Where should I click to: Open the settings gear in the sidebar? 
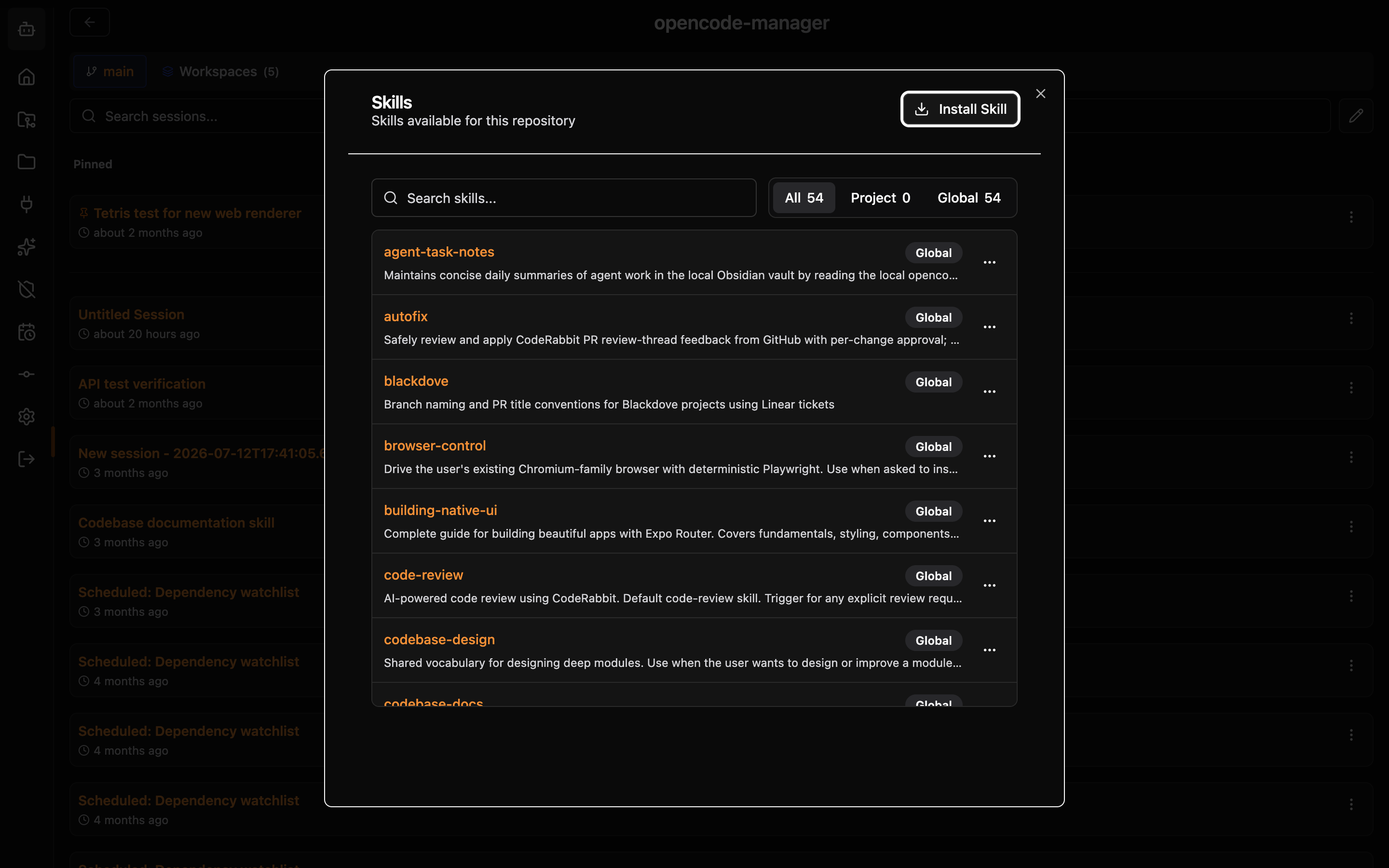(27, 417)
